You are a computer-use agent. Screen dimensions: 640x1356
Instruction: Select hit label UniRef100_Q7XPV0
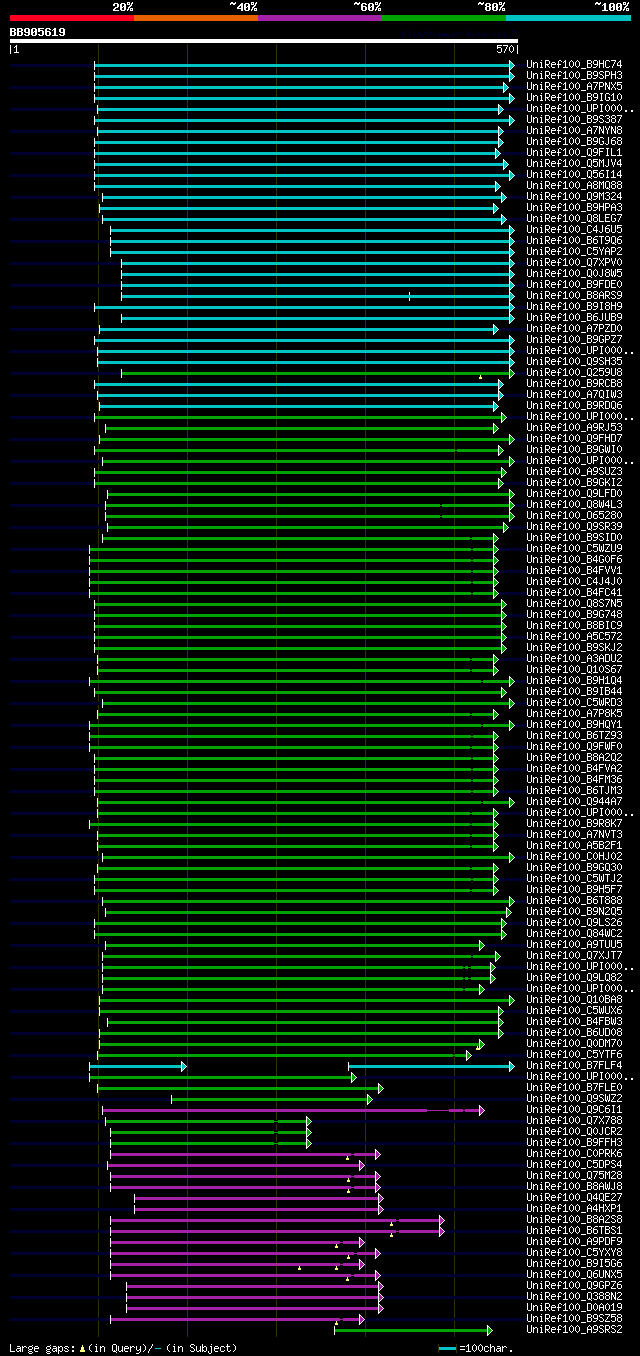click(574, 263)
